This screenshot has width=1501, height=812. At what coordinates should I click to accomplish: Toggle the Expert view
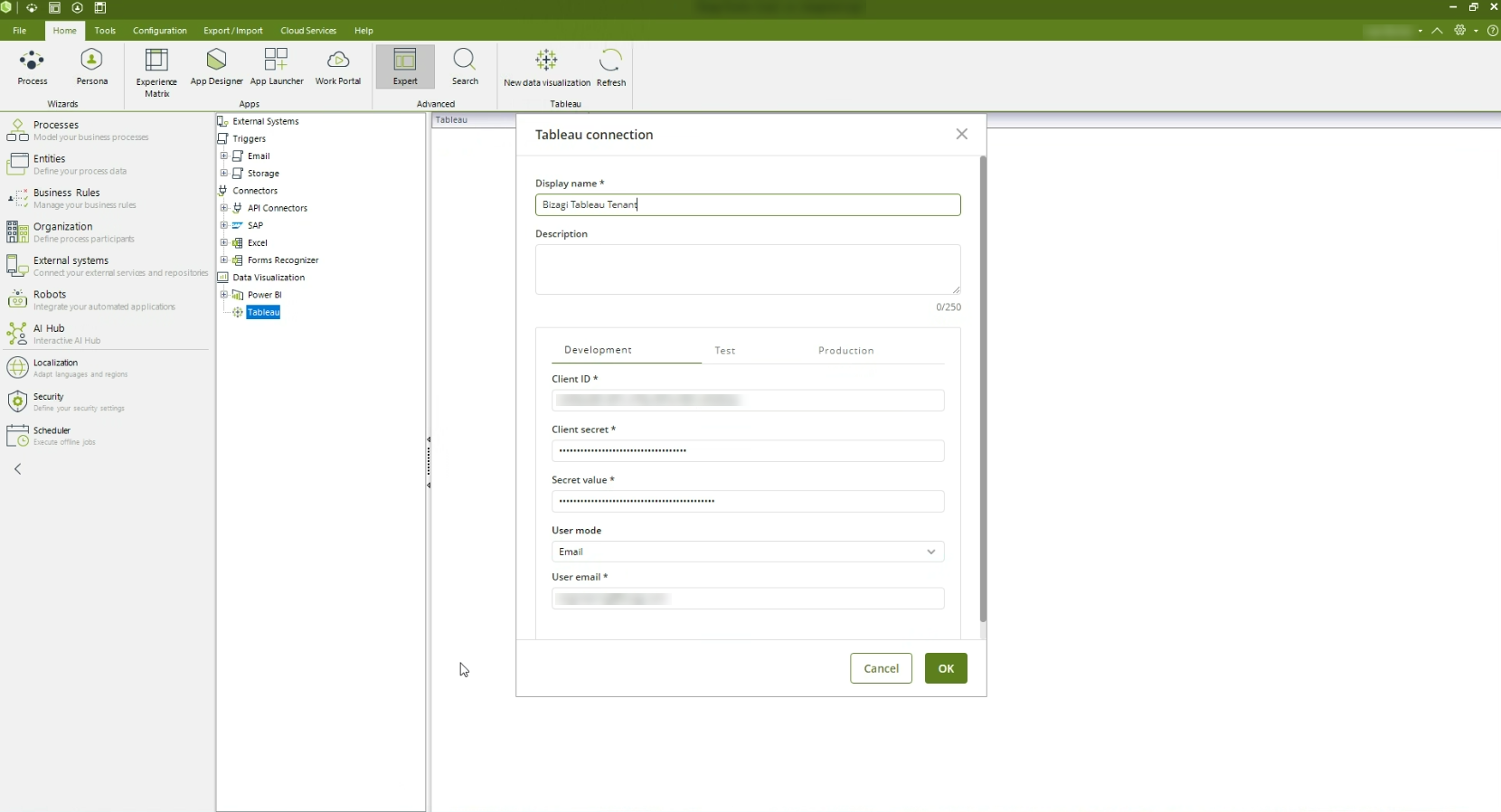coord(405,68)
